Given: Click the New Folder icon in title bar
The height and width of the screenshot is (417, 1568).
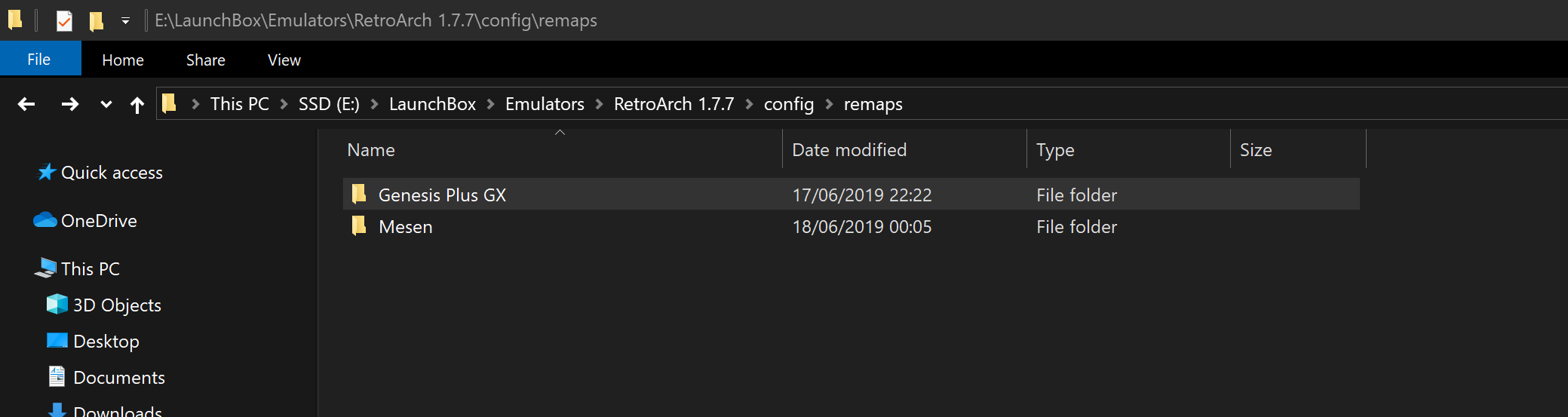Looking at the screenshot, I should click(x=97, y=20).
